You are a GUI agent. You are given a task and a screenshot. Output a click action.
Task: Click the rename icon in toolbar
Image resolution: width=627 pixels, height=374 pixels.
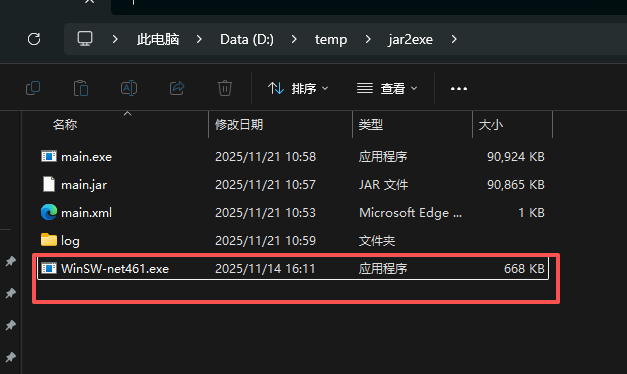[129, 88]
